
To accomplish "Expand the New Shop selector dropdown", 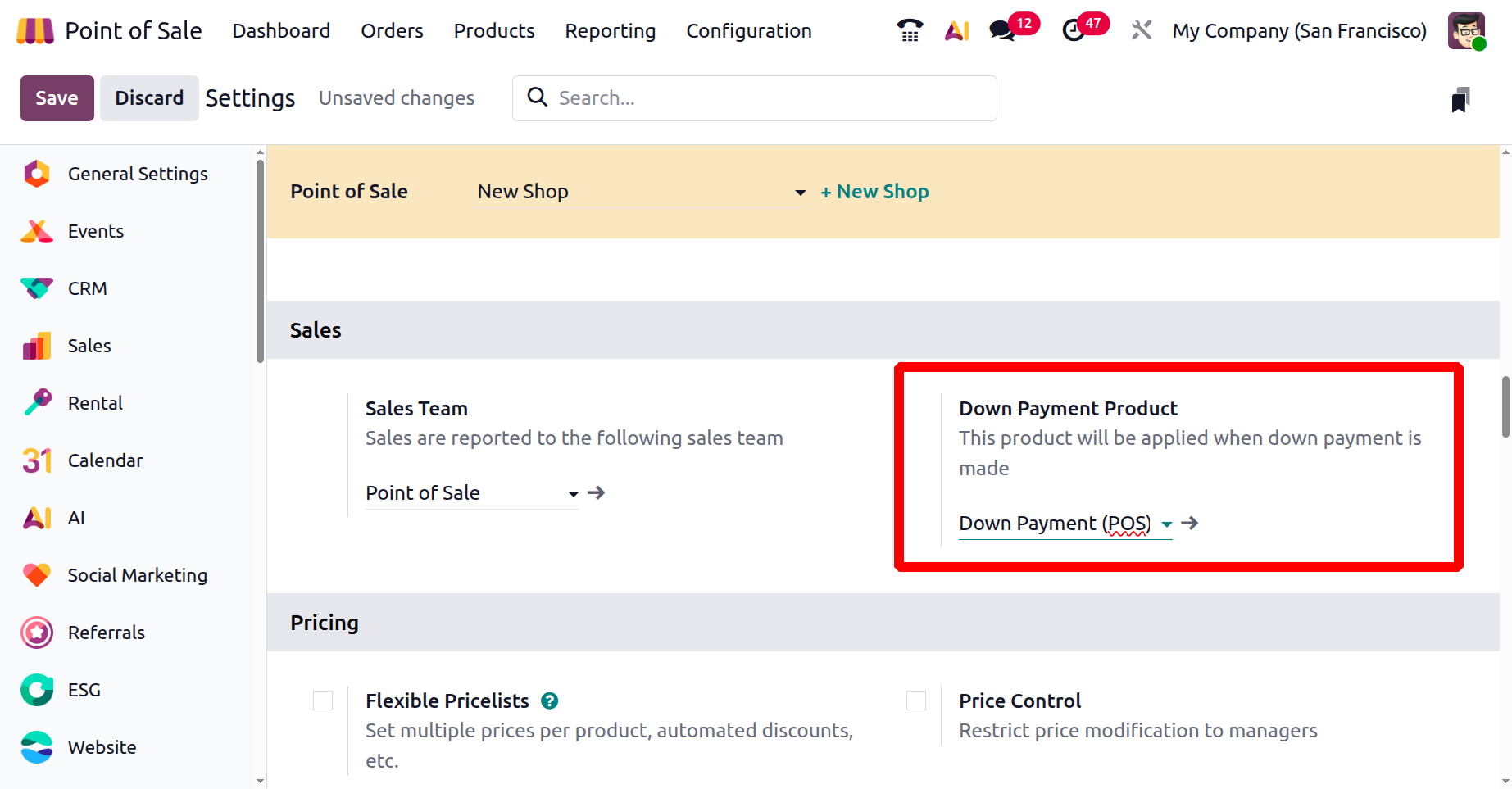I will click(800, 193).
